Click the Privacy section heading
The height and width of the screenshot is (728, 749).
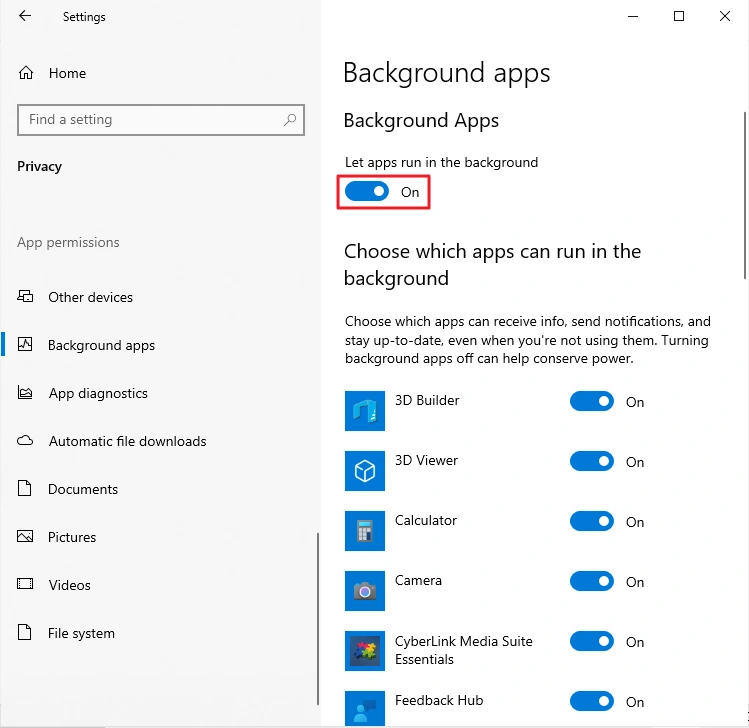[39, 166]
